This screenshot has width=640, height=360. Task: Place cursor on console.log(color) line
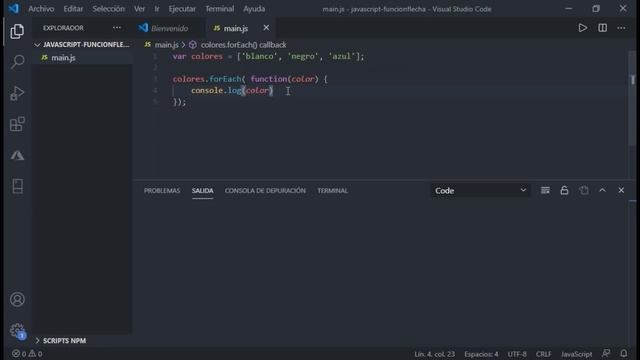[x=232, y=90]
